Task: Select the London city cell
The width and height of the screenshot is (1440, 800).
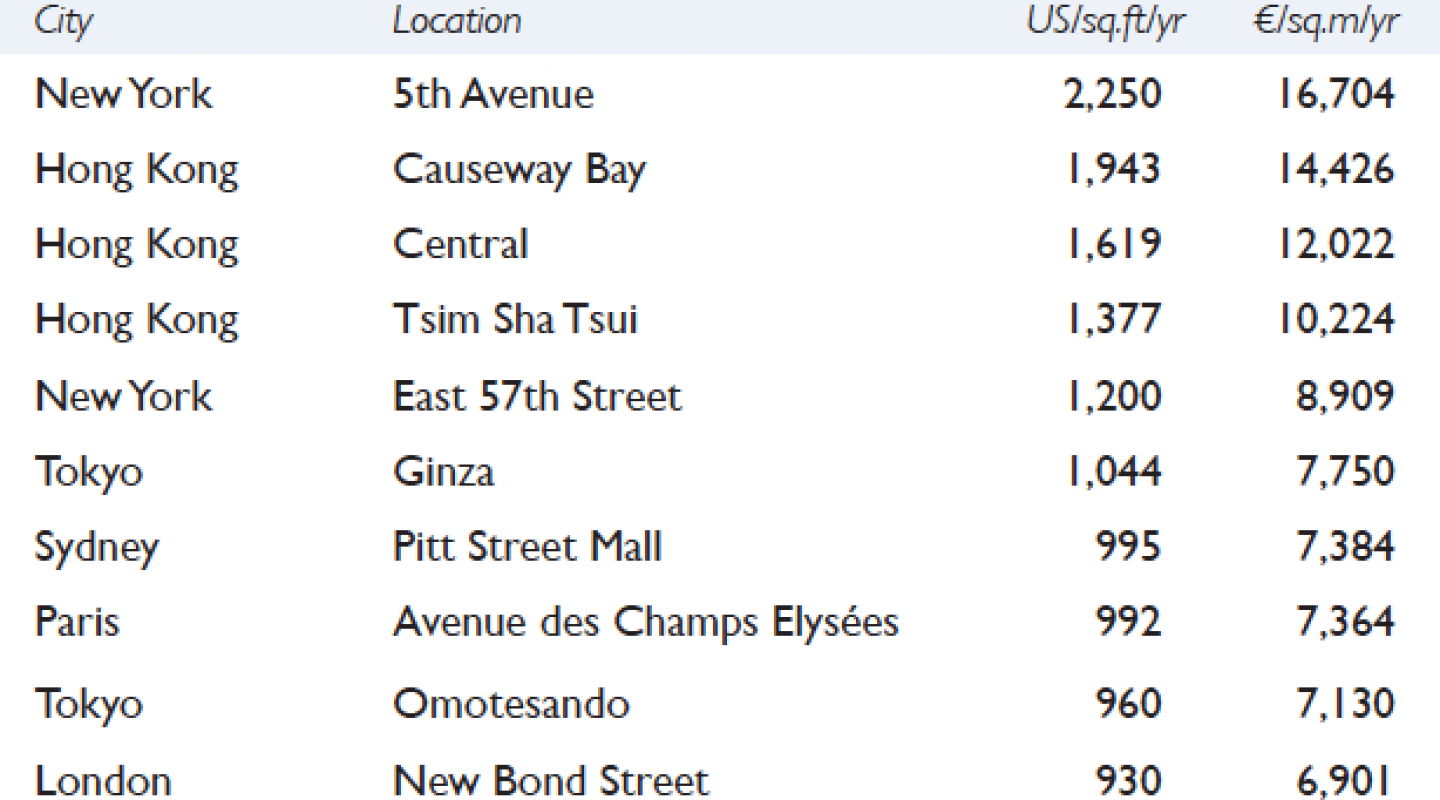Action: point(103,780)
